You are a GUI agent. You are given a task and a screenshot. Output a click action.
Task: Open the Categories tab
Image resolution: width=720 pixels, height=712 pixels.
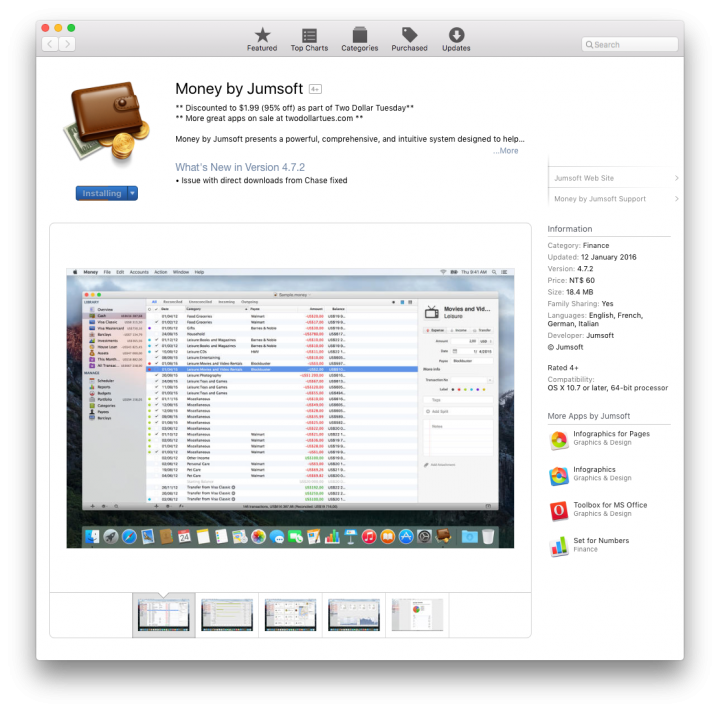pyautogui.click(x=360, y=39)
